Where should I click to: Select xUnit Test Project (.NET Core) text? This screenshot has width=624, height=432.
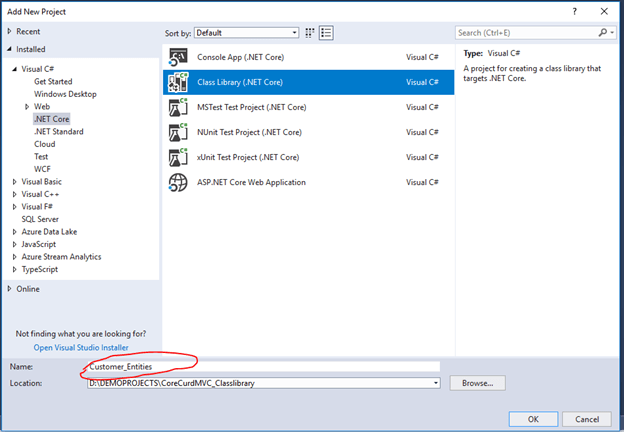[x=248, y=158]
